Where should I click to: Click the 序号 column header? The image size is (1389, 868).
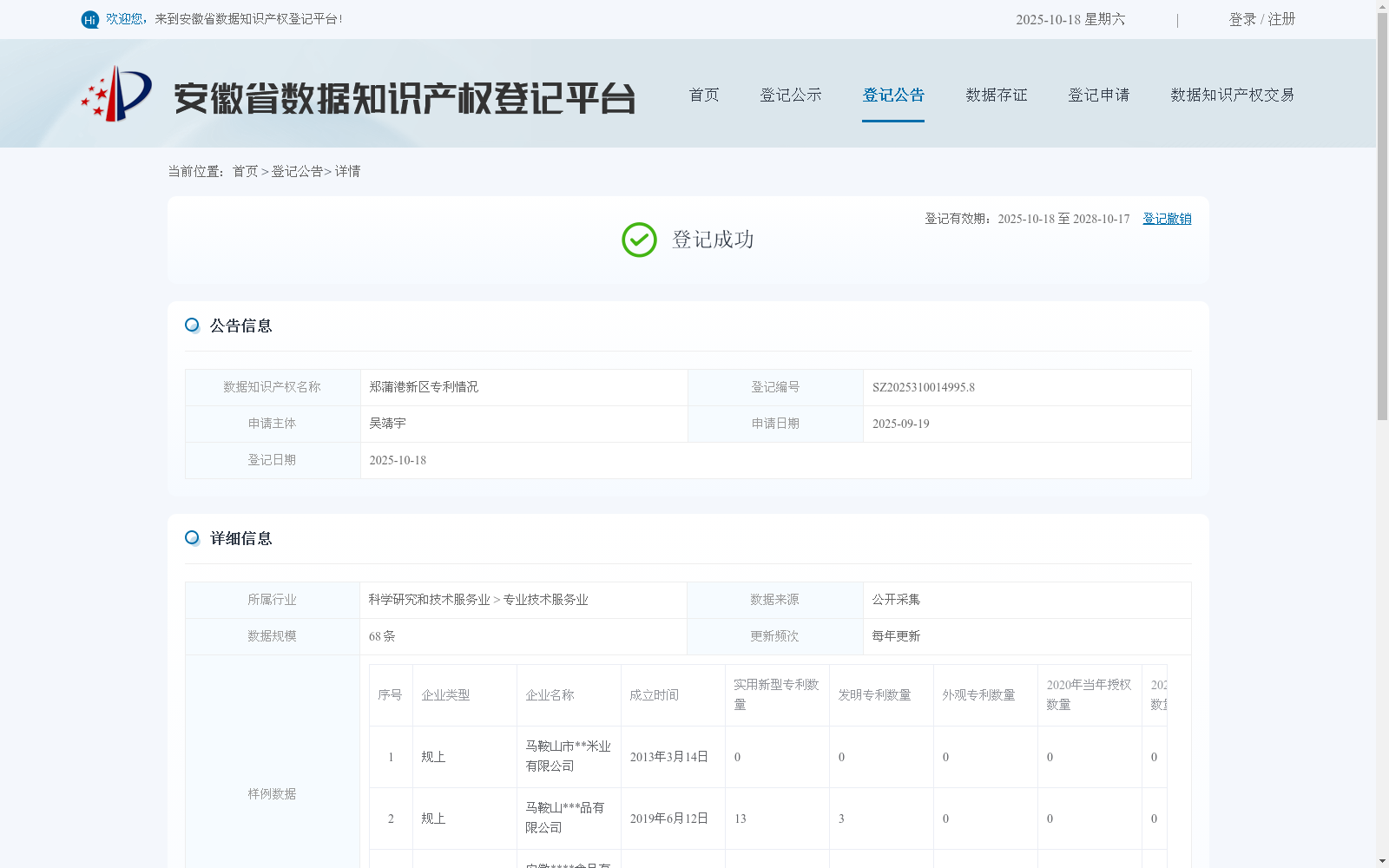click(x=390, y=695)
